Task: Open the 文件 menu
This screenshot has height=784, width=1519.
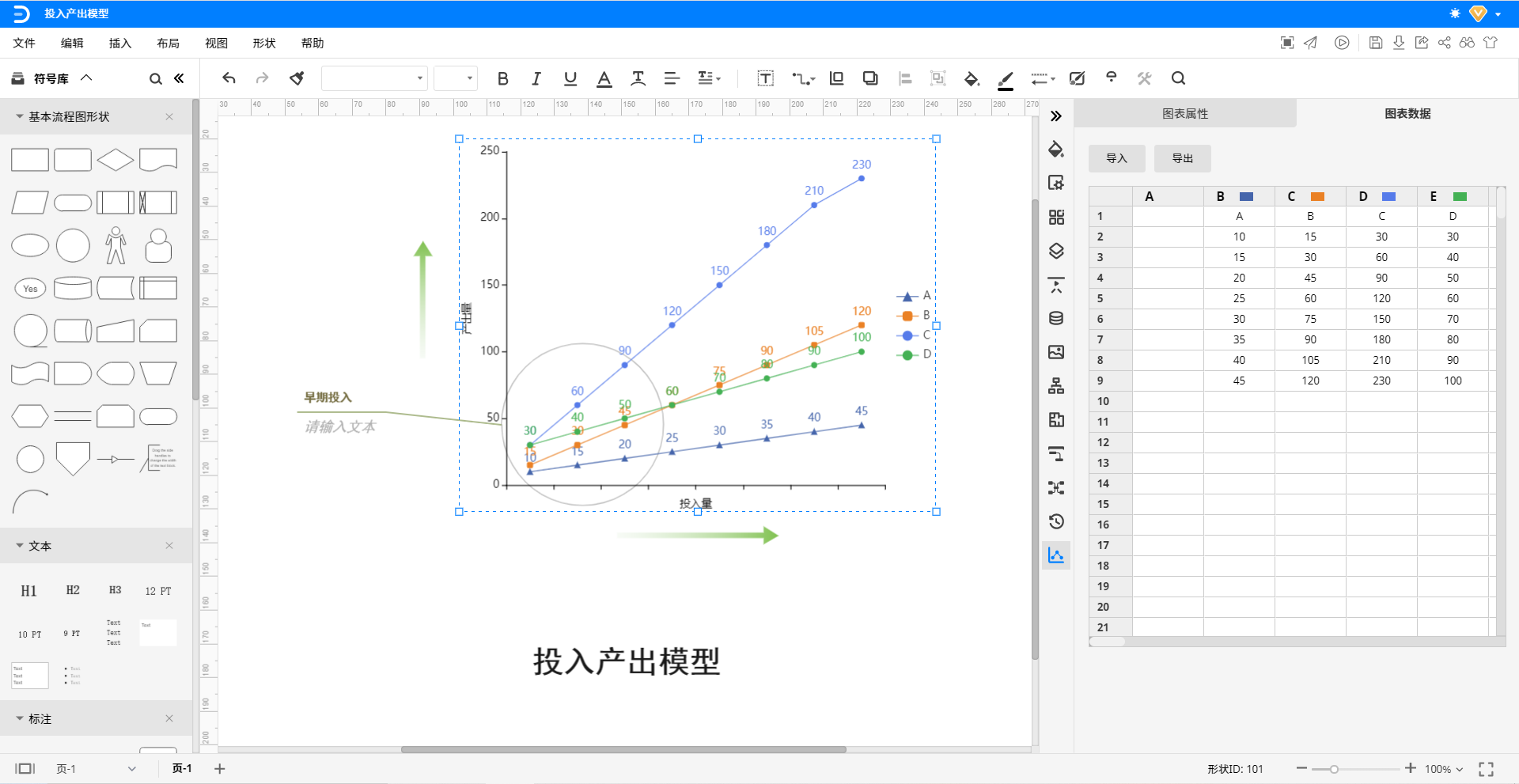Action: click(x=24, y=43)
